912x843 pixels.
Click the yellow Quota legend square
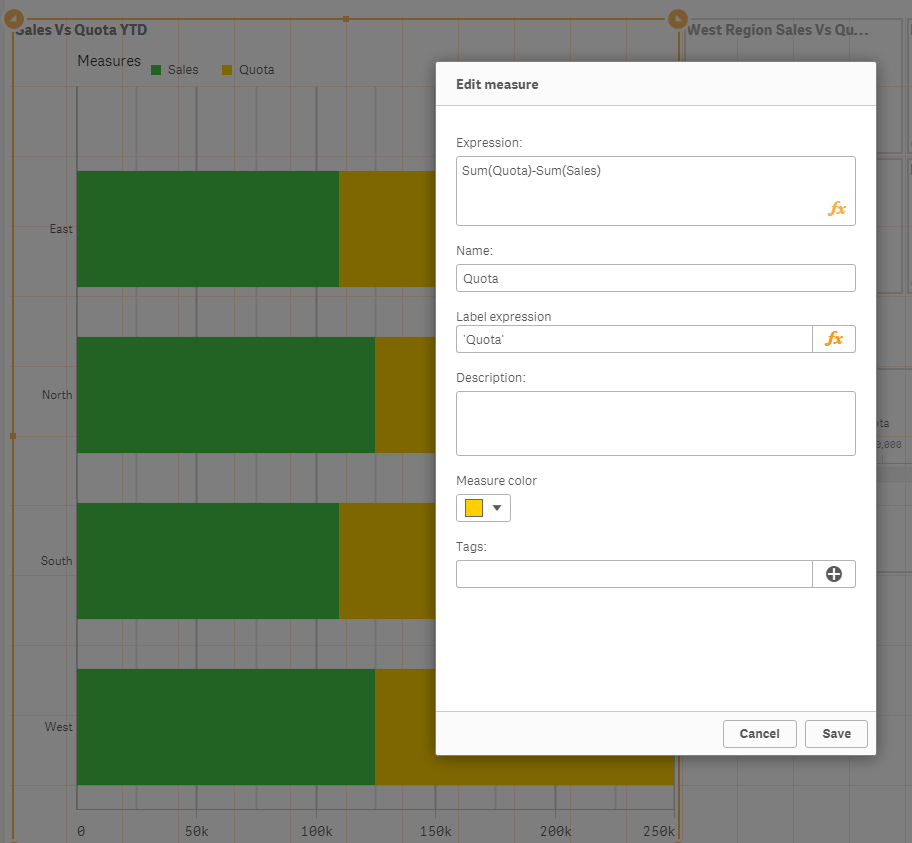(x=227, y=70)
